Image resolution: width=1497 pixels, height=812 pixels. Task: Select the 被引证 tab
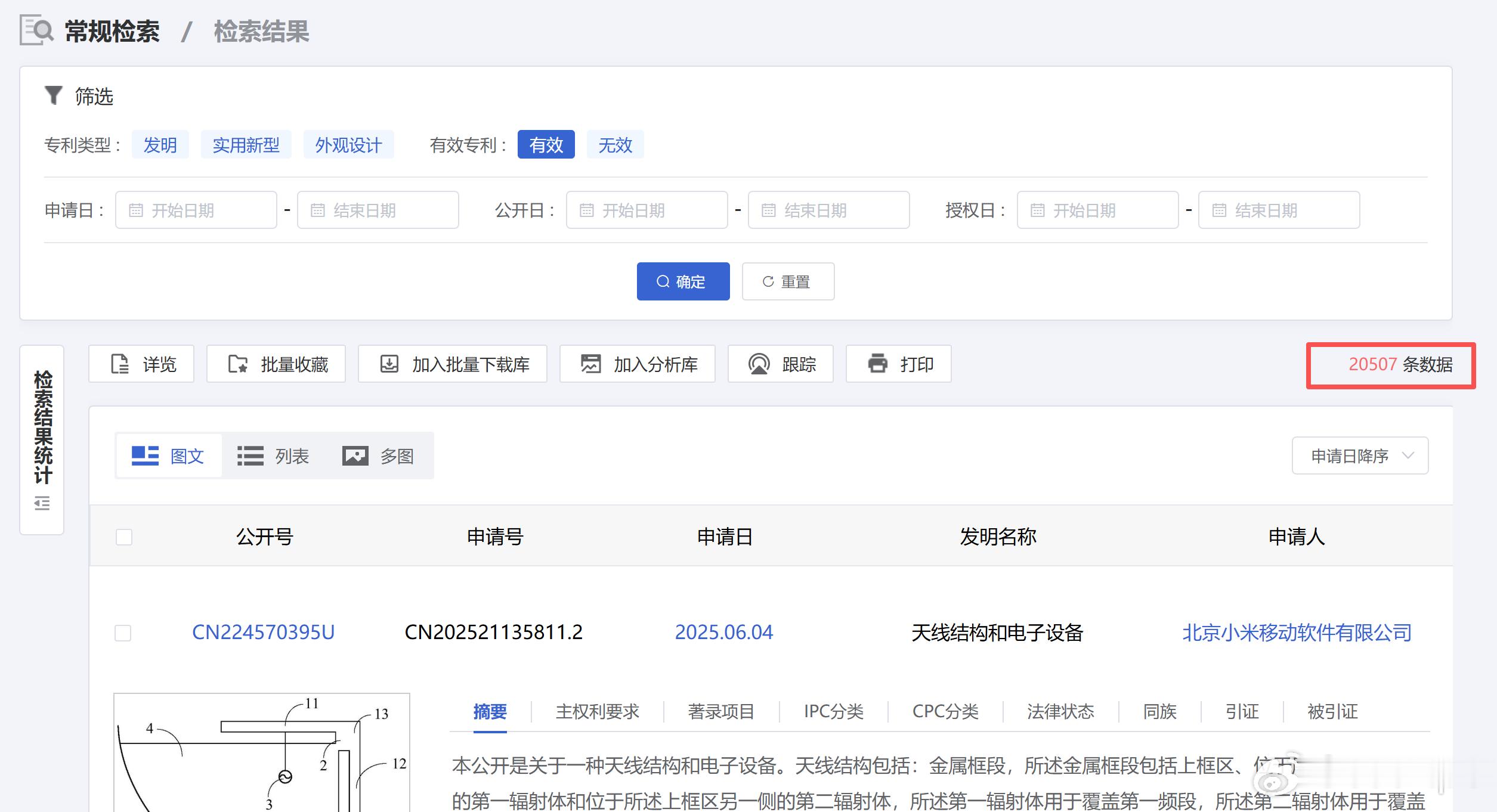coord(1332,712)
